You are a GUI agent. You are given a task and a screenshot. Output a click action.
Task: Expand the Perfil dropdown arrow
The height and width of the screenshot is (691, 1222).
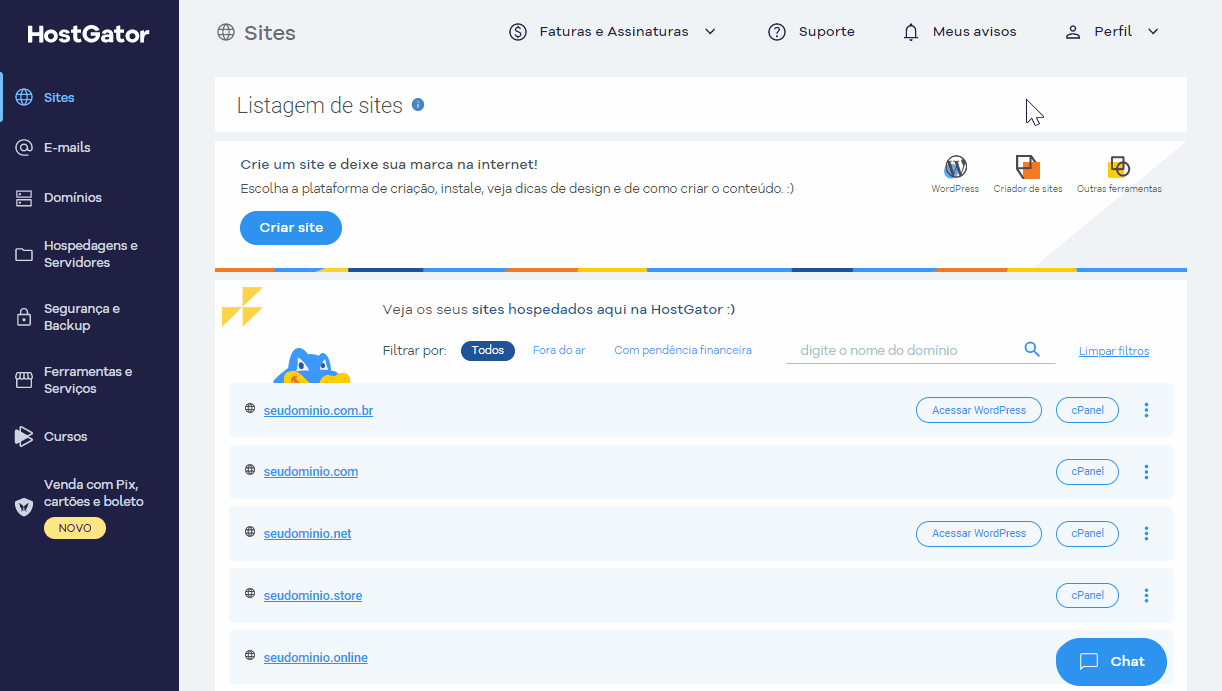(1153, 32)
